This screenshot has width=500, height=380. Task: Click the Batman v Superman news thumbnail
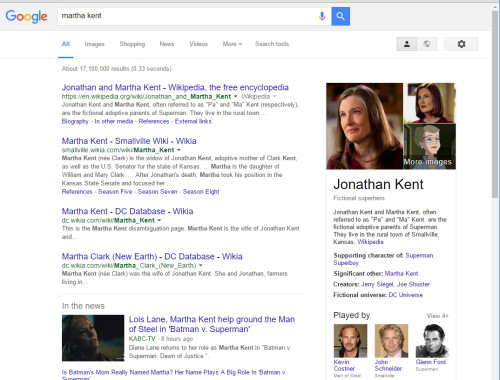pos(93,338)
